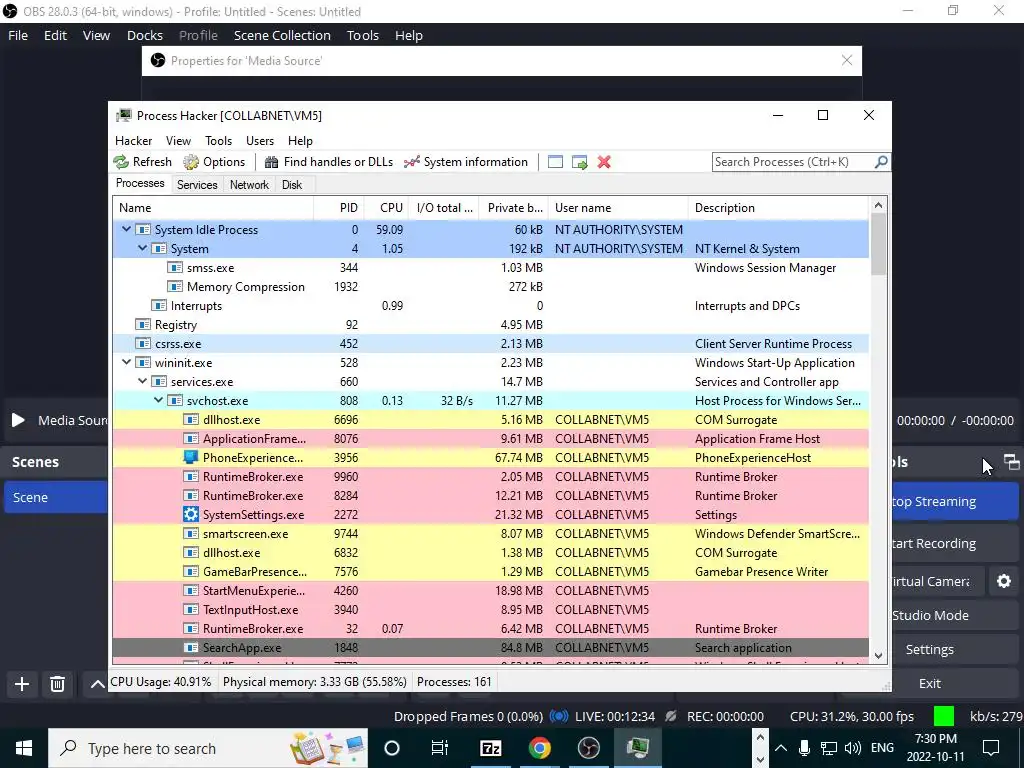Open Process Hacker's Help menu
1024x768 pixels.
pos(300,140)
